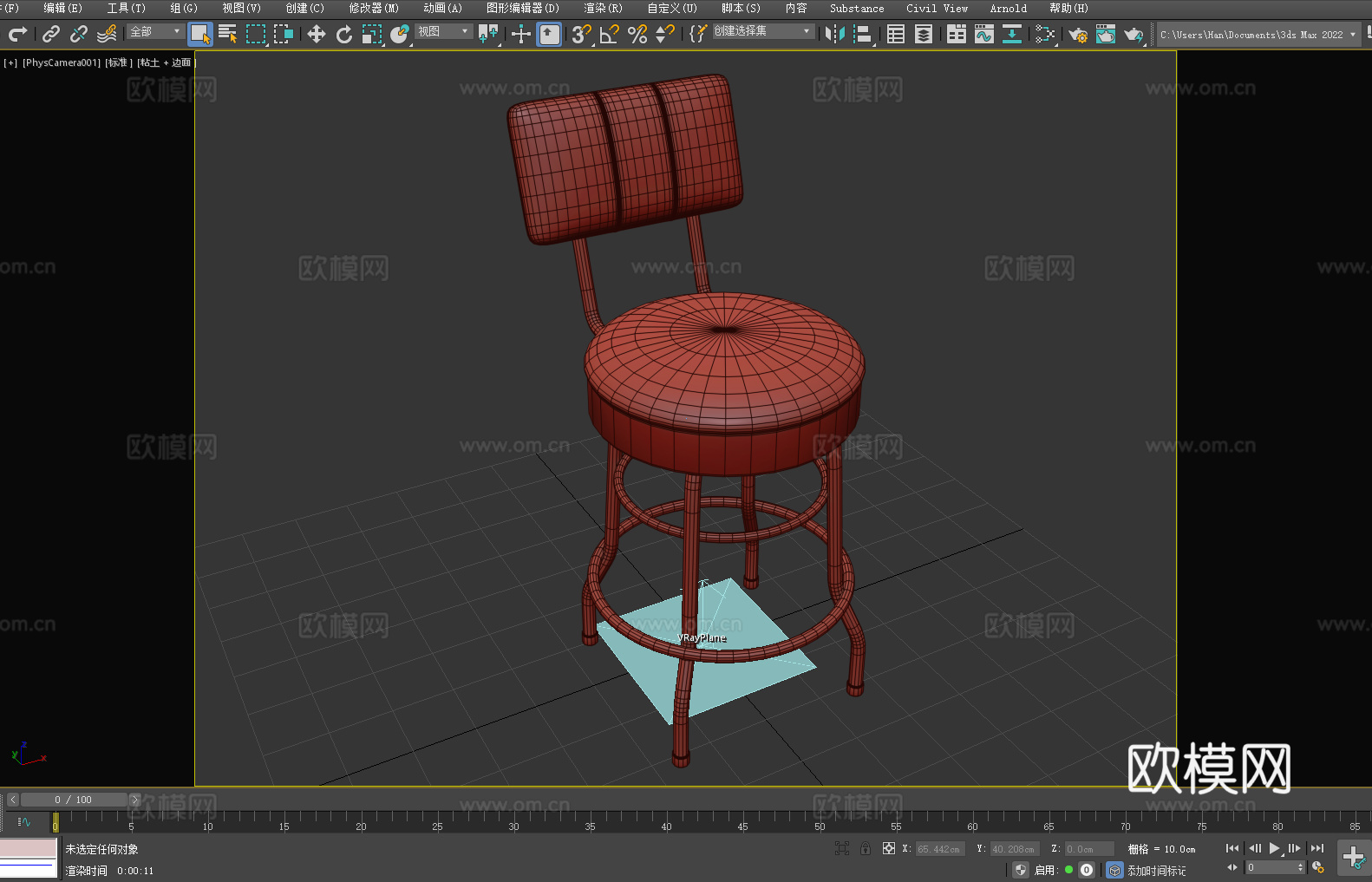Open the 编辑(E) menu
The width and height of the screenshot is (1372, 882).
[62, 8]
